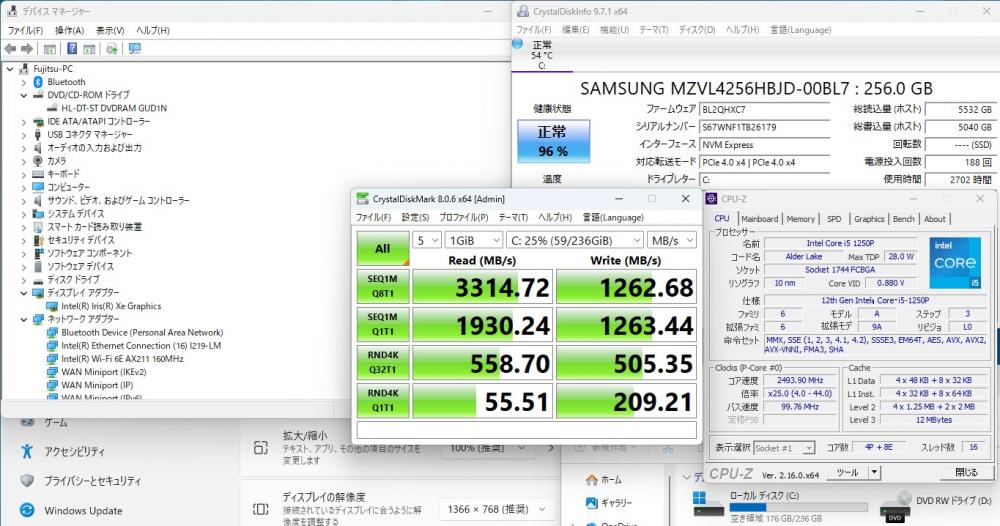Click the All benchmark button

(383, 249)
